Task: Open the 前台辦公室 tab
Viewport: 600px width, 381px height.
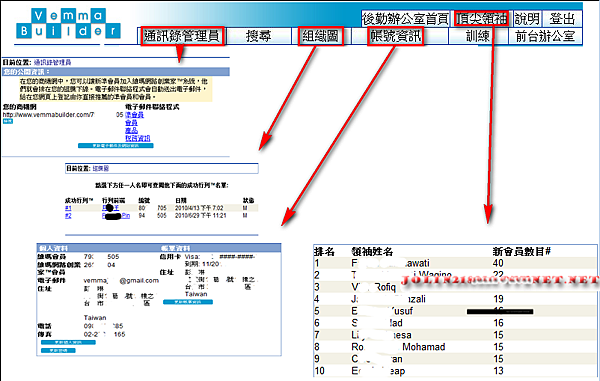Action: tap(545, 36)
